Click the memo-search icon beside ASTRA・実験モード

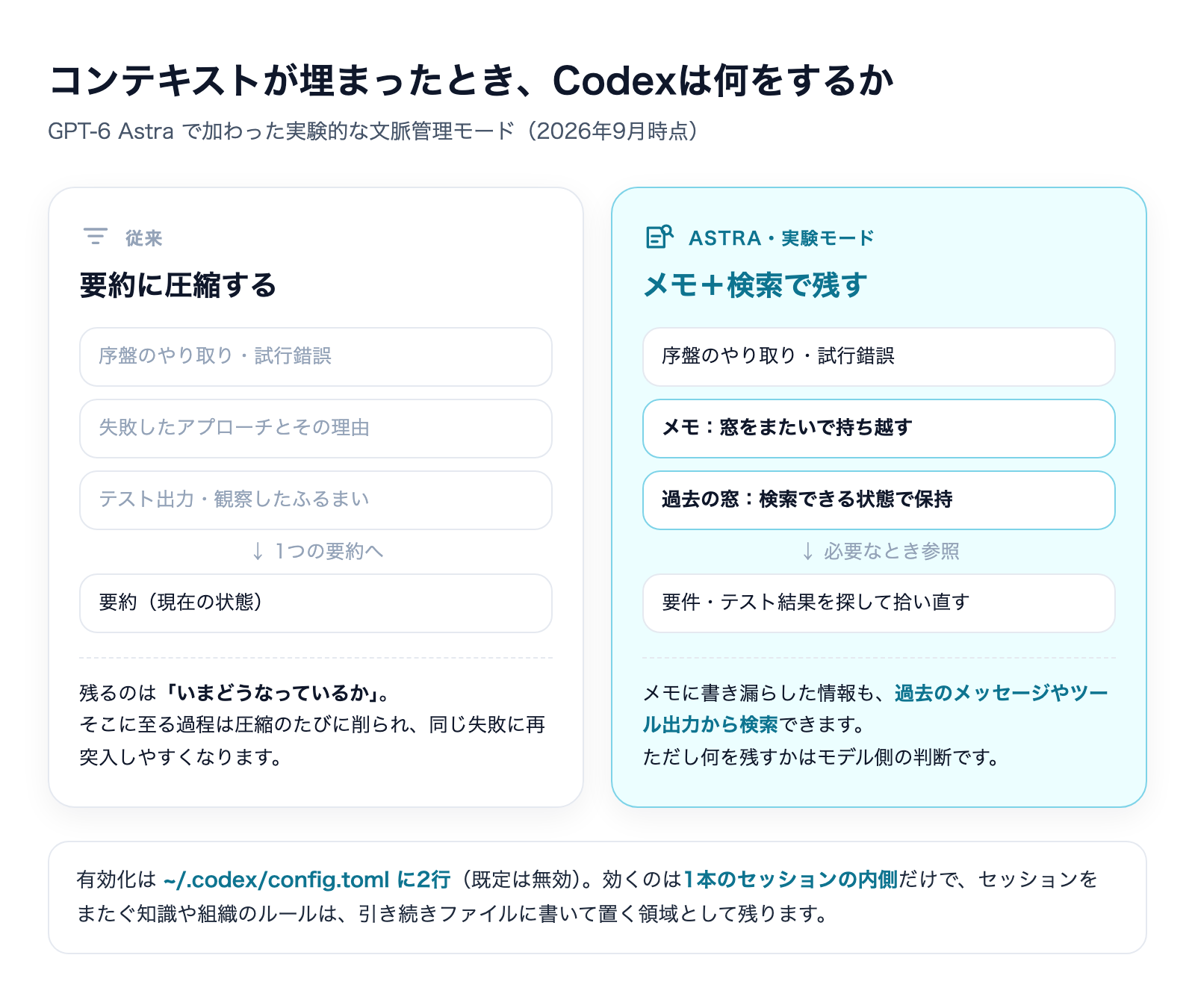659,237
